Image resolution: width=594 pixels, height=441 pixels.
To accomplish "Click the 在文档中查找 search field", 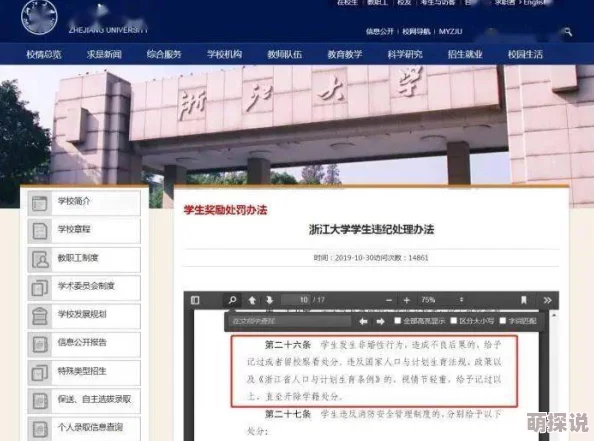I will [x=290, y=321].
